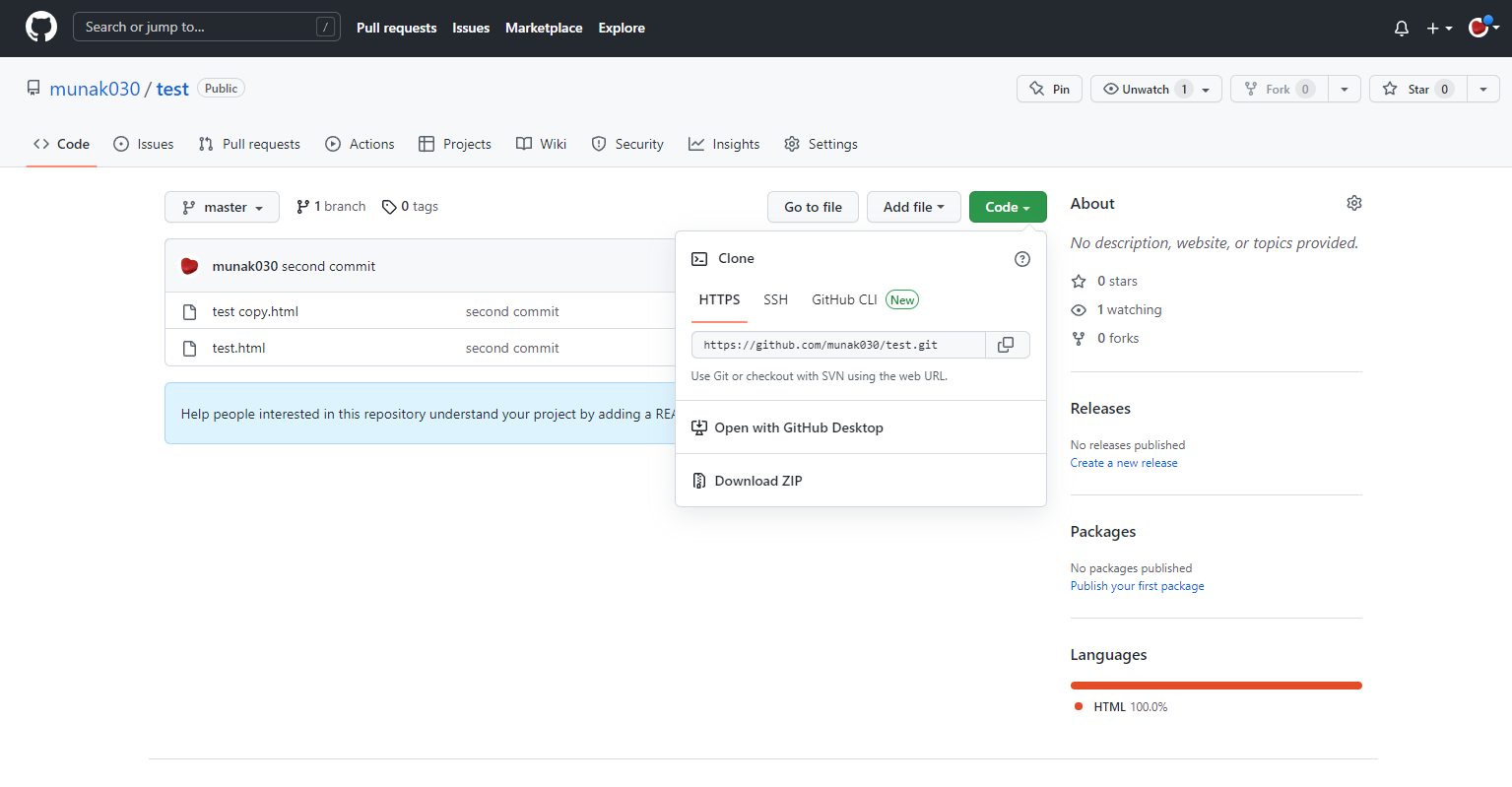Open the test repository name link

tap(172, 89)
